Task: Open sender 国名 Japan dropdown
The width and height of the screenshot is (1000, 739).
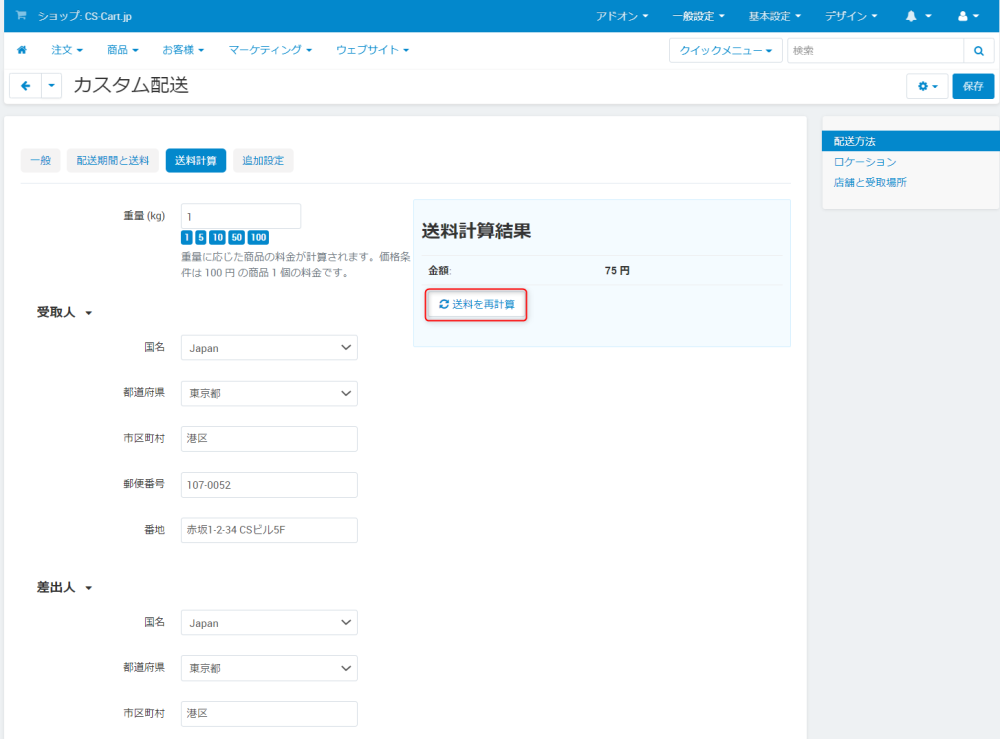Action: (269, 622)
